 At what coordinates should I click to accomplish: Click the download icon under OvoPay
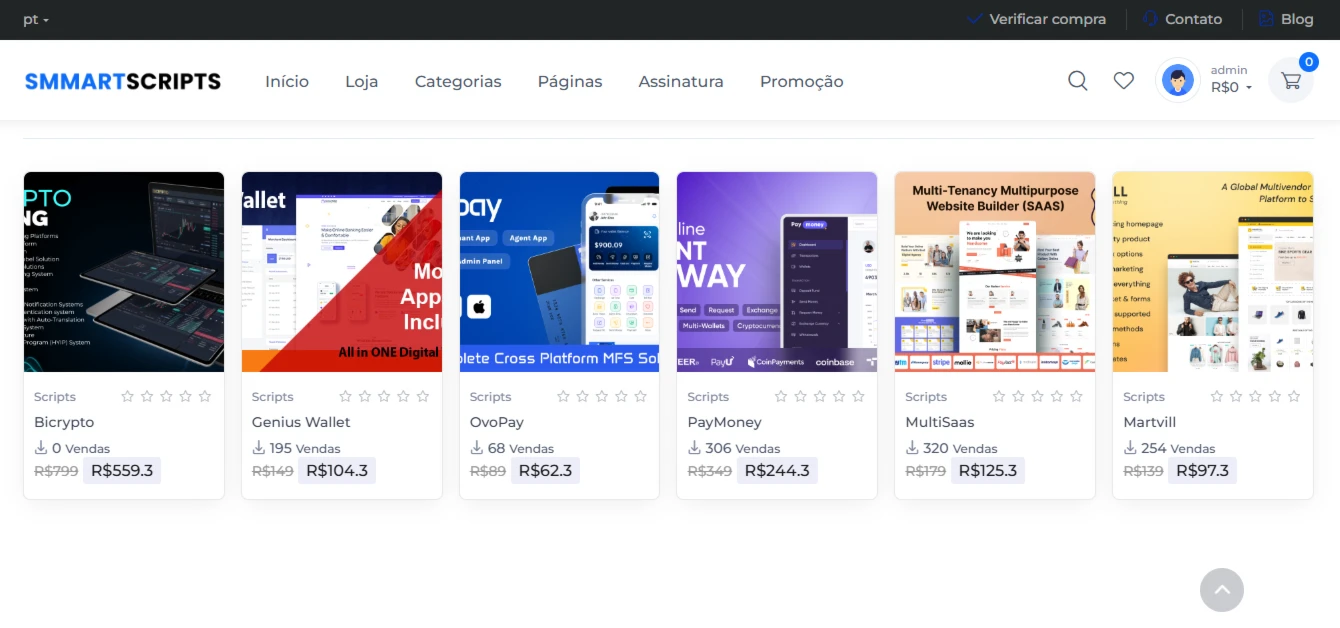click(477, 448)
